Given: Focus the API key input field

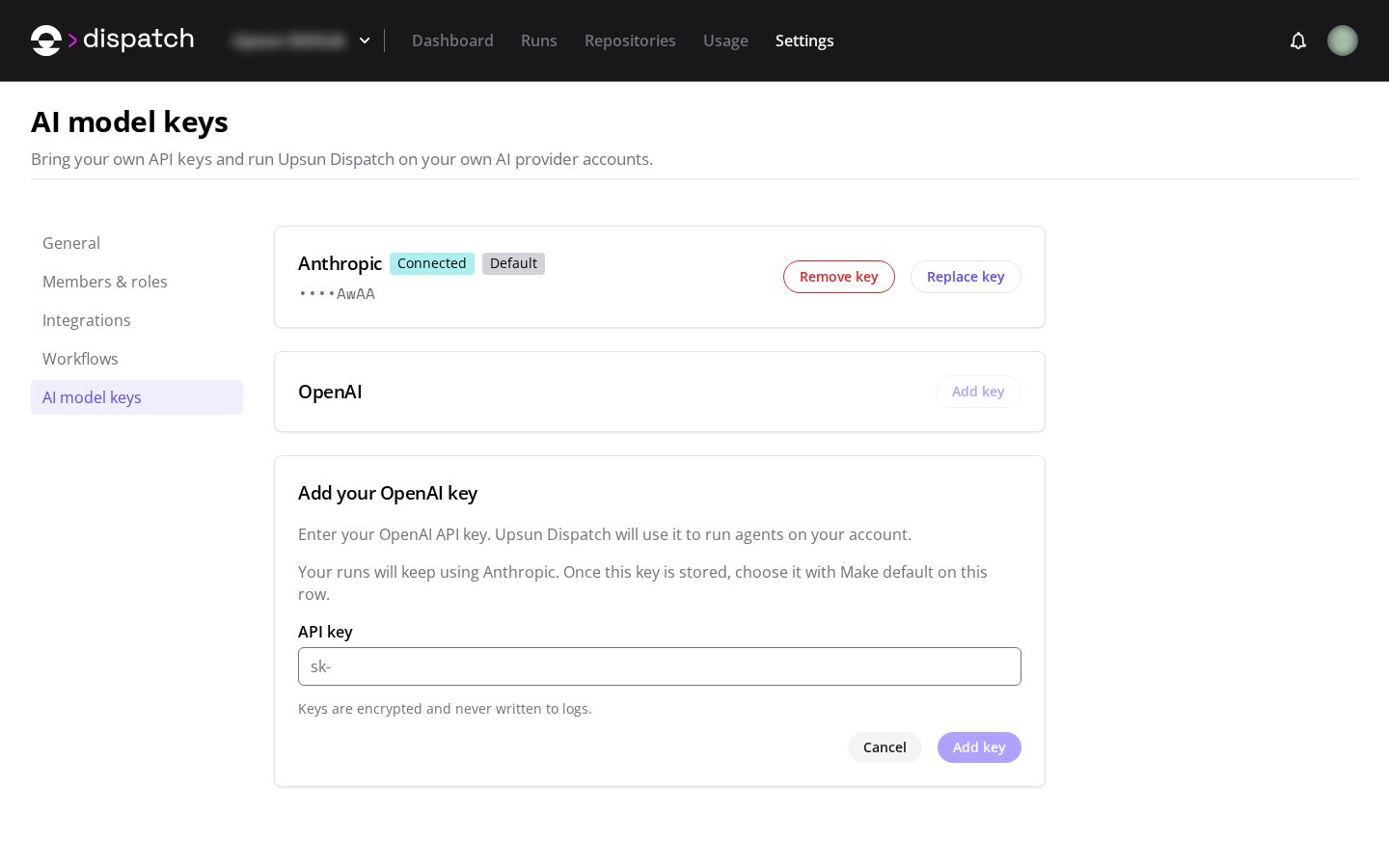Looking at the screenshot, I should [x=660, y=666].
